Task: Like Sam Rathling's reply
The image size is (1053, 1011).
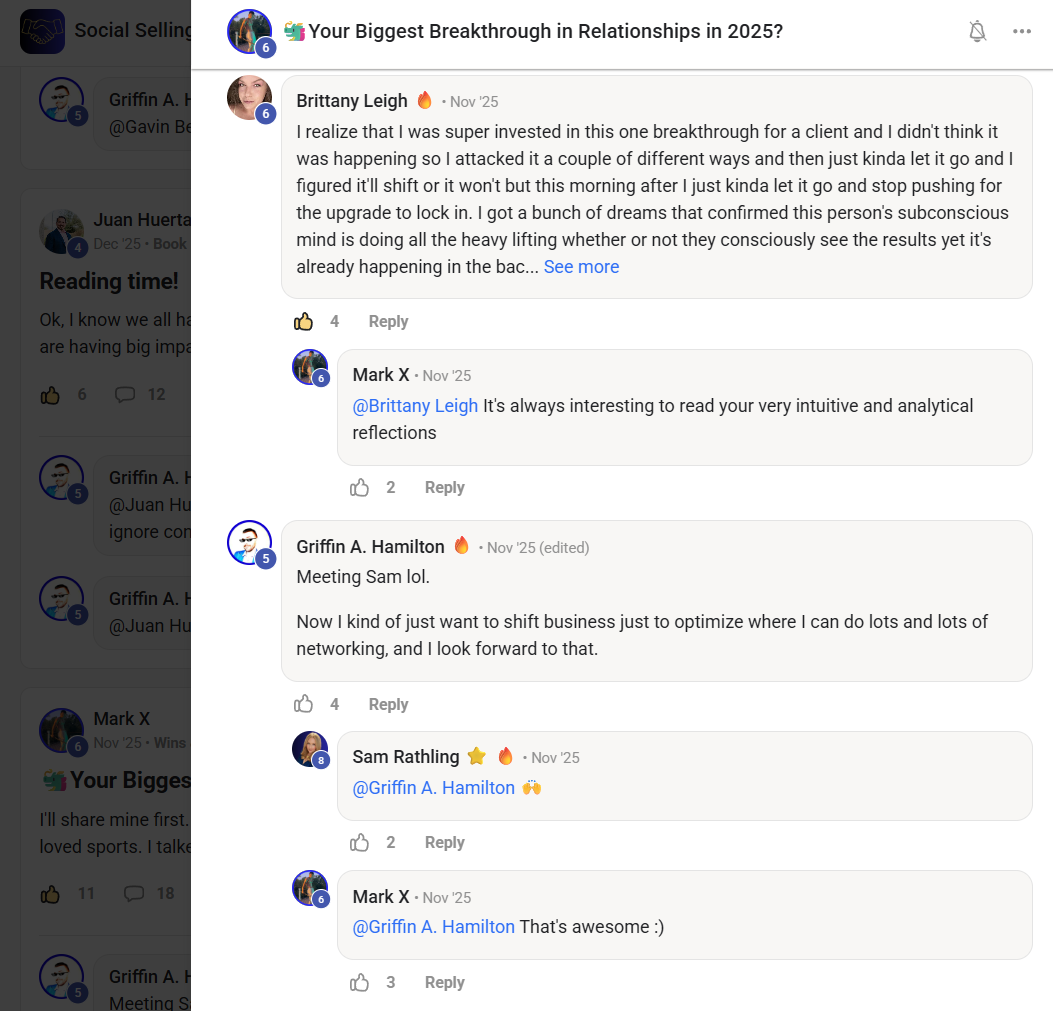Action: click(x=360, y=843)
